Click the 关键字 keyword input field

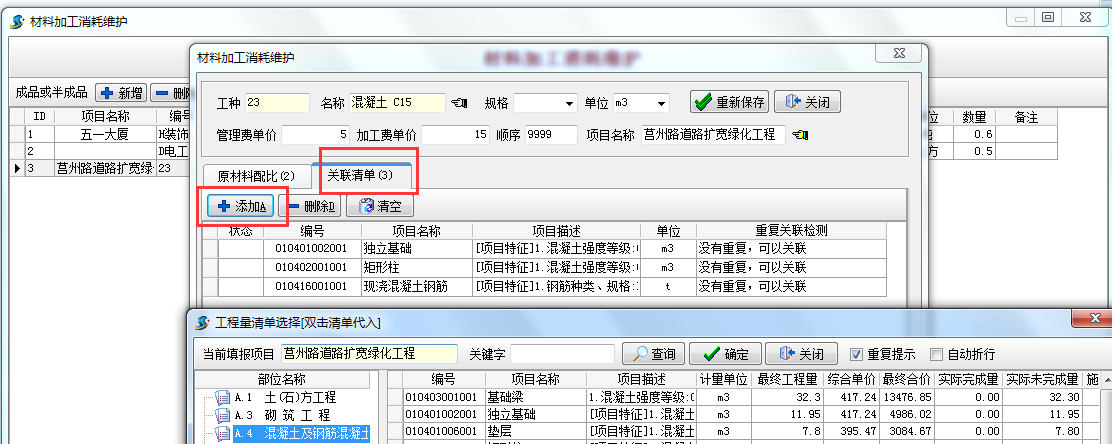coord(563,354)
